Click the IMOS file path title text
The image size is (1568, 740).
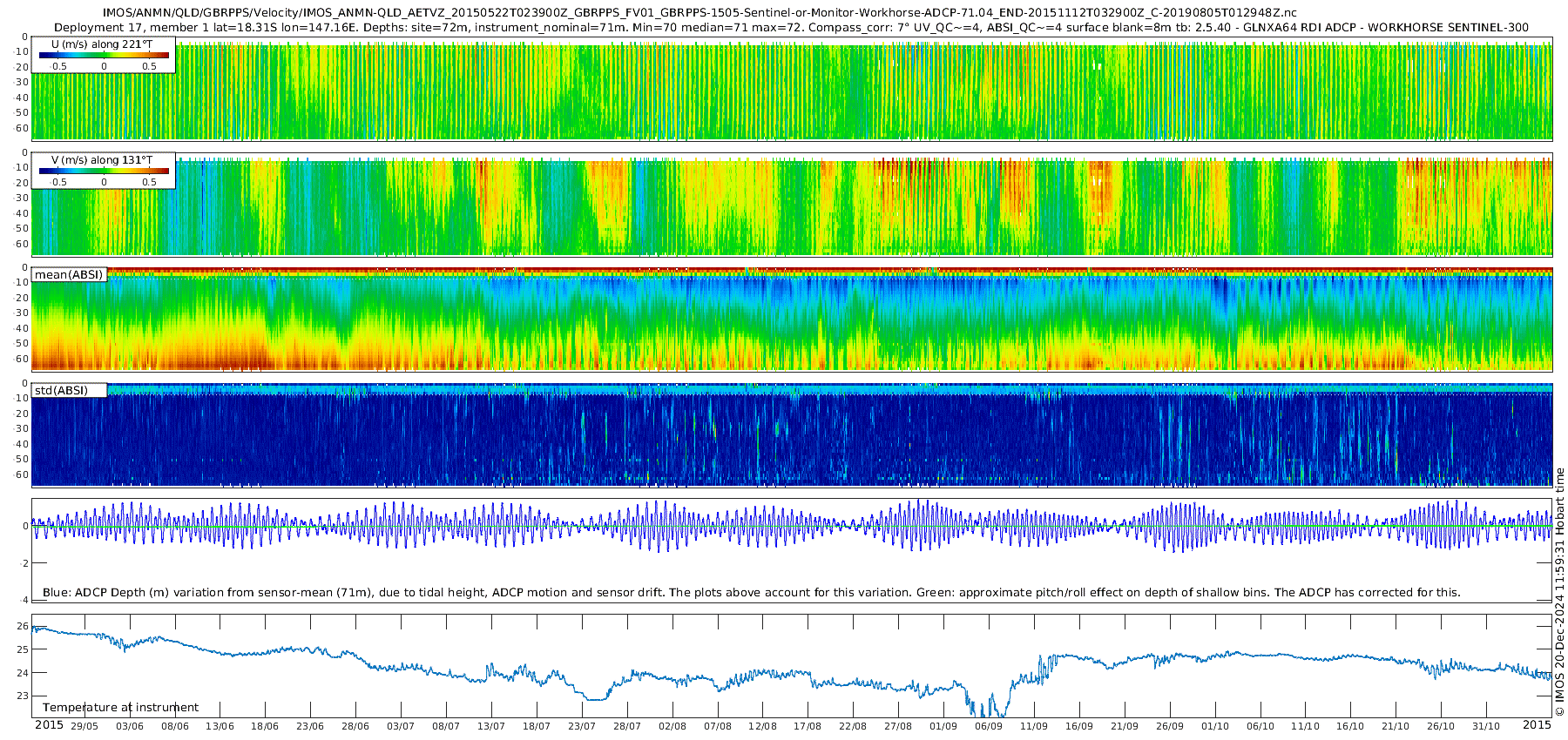699,13
